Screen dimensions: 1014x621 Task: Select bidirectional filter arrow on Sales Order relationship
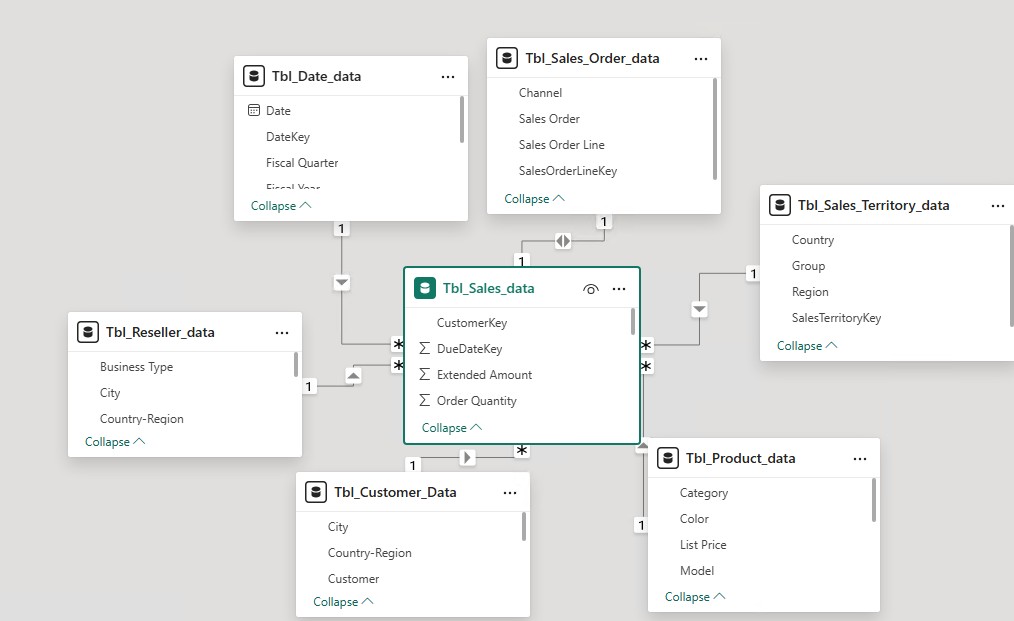[x=563, y=241]
